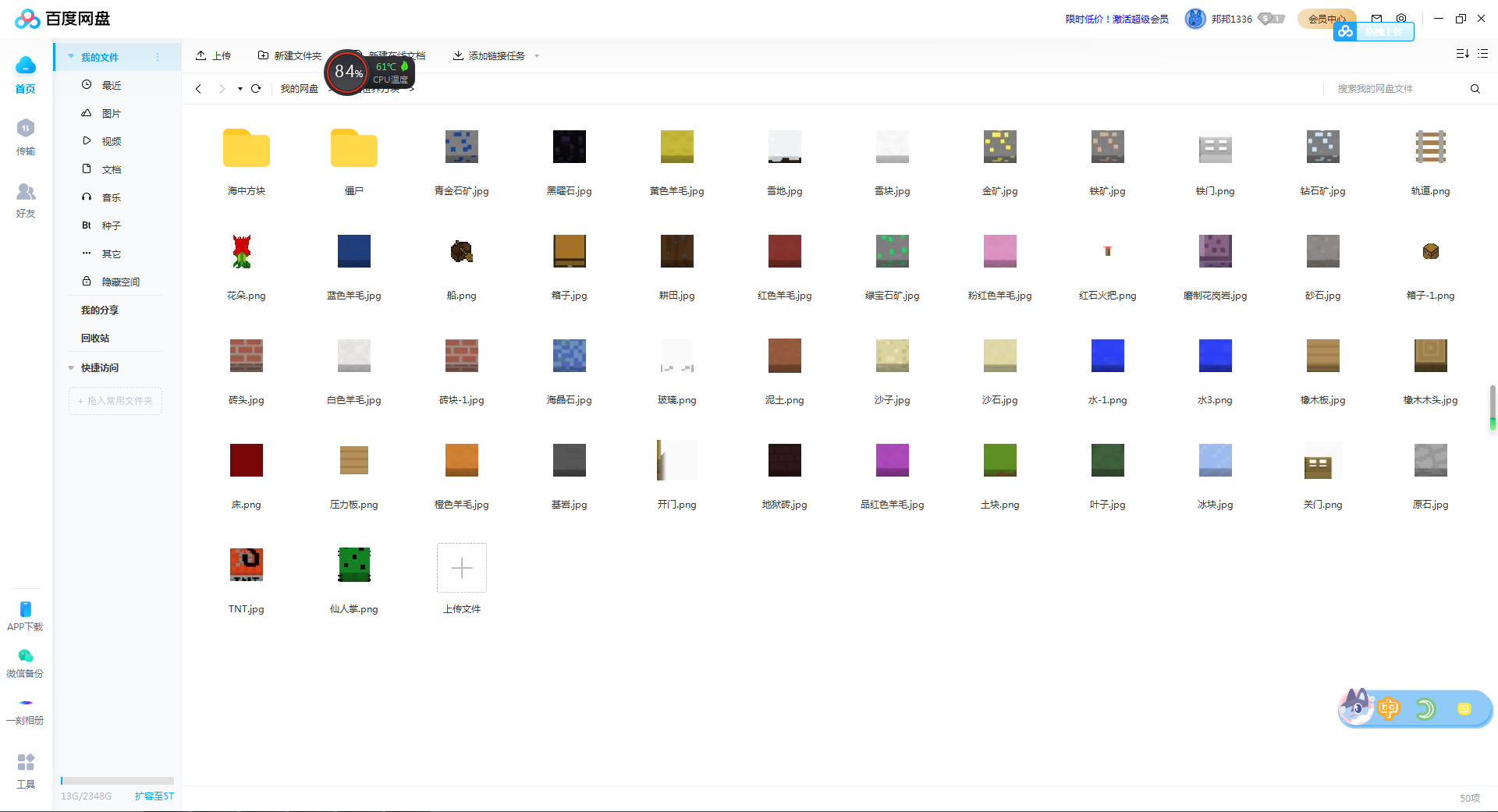This screenshot has height=812, width=1498.
Task: Open the 工具 tools panel
Action: click(x=26, y=771)
